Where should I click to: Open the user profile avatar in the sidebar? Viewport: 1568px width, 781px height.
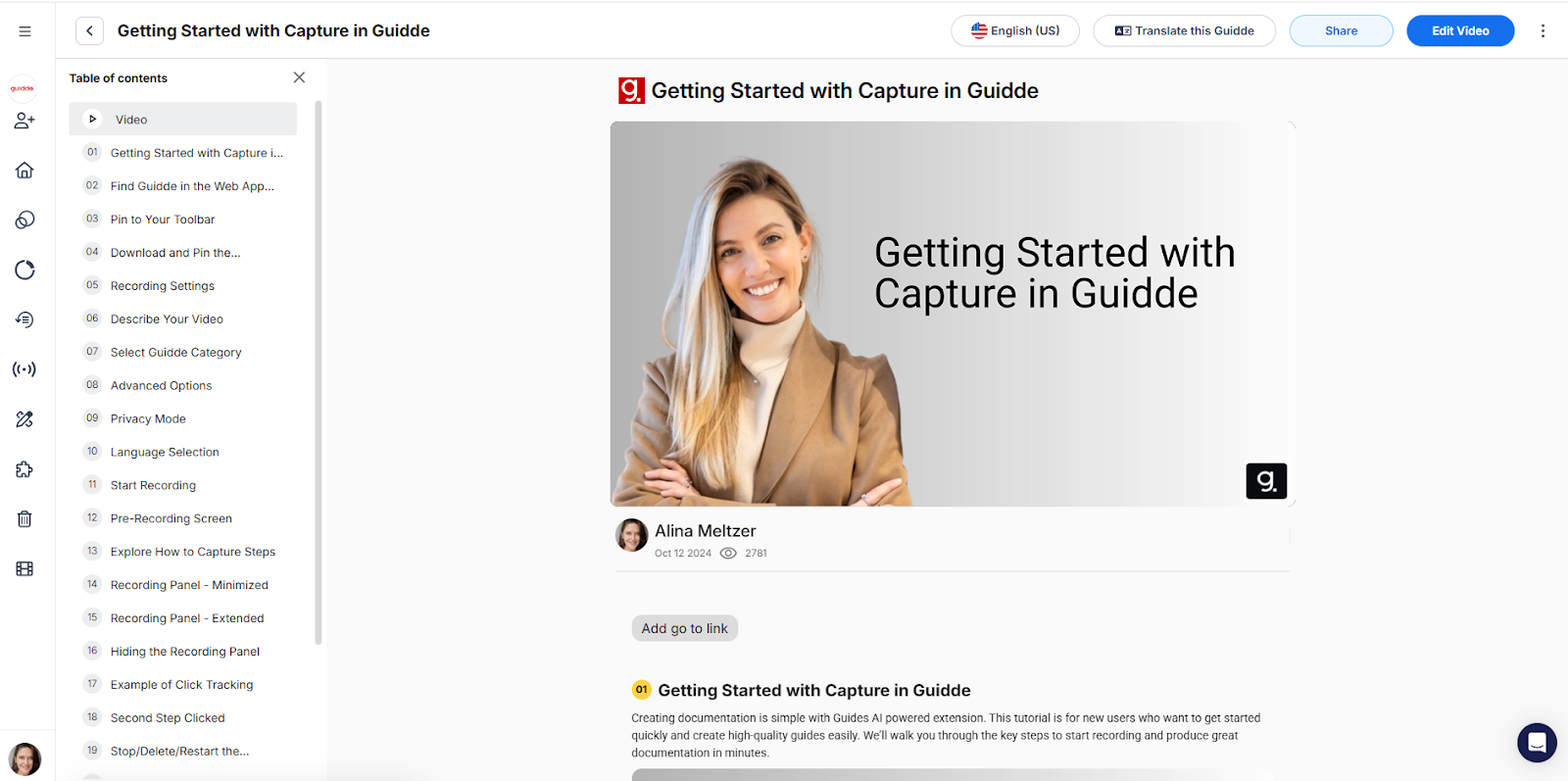pos(24,758)
